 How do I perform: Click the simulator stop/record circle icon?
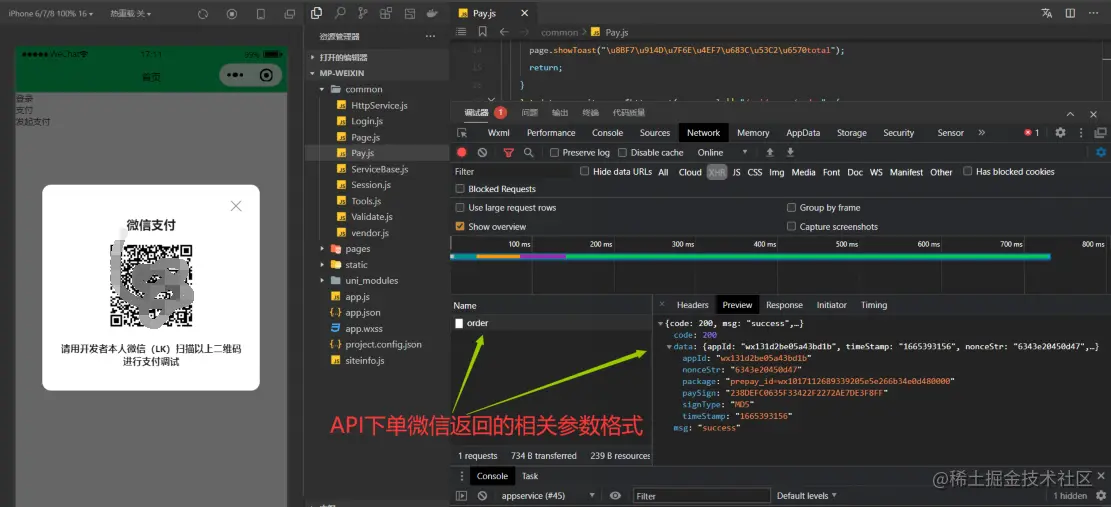coord(232,14)
